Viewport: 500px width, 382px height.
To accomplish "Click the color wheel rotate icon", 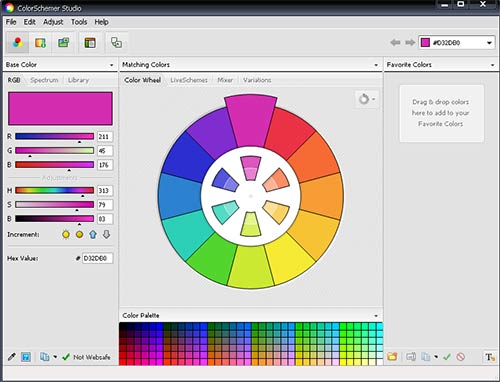I will coord(364,99).
